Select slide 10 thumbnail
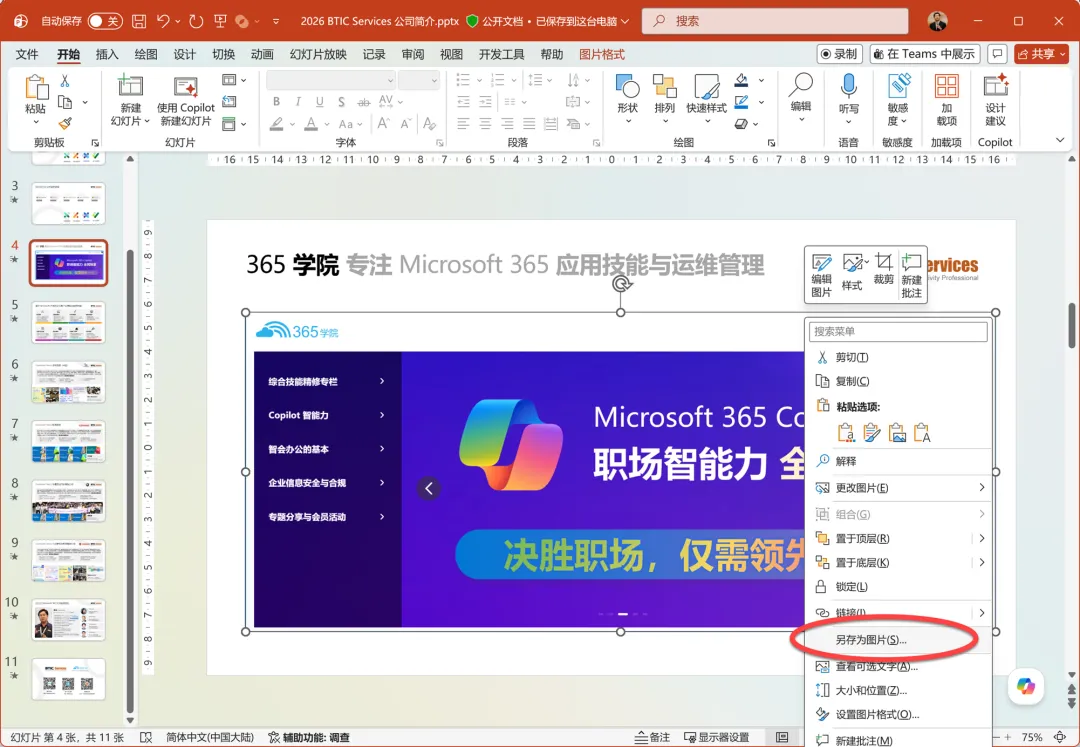Screen dimensions: 1080x747 (68, 620)
